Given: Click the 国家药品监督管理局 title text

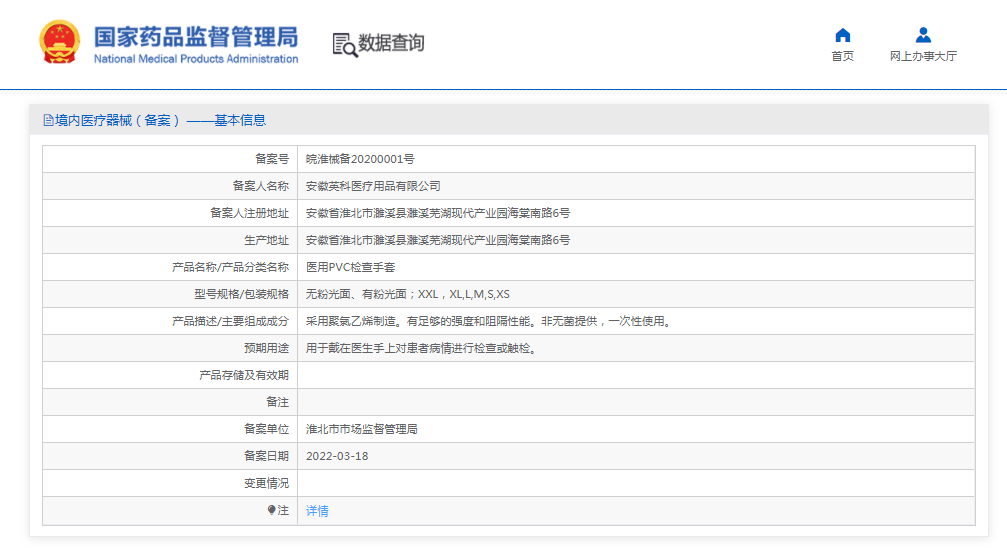Looking at the screenshot, I should 196,38.
